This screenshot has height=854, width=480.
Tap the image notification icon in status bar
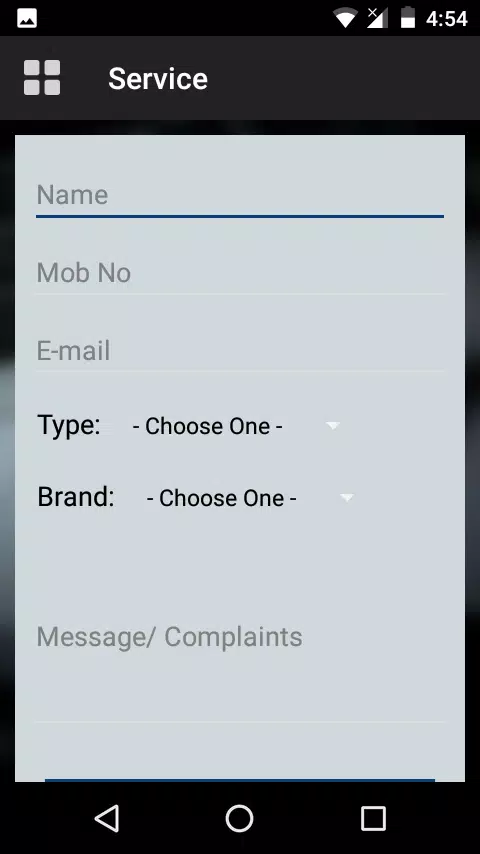coord(27,19)
